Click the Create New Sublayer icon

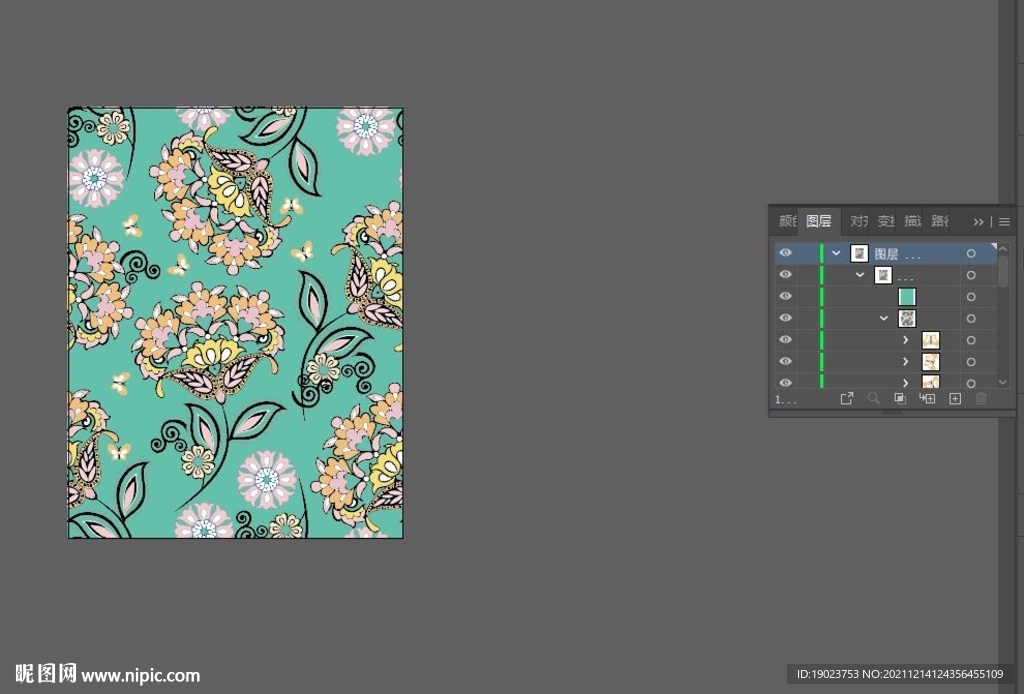pos(927,399)
